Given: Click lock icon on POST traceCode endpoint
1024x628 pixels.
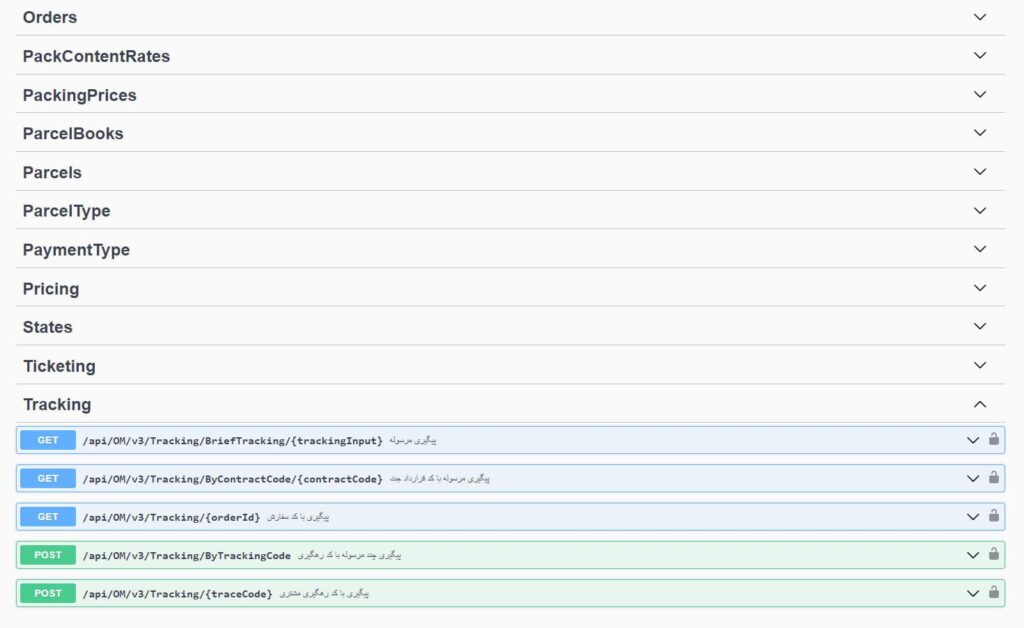Looking at the screenshot, I should [993, 593].
